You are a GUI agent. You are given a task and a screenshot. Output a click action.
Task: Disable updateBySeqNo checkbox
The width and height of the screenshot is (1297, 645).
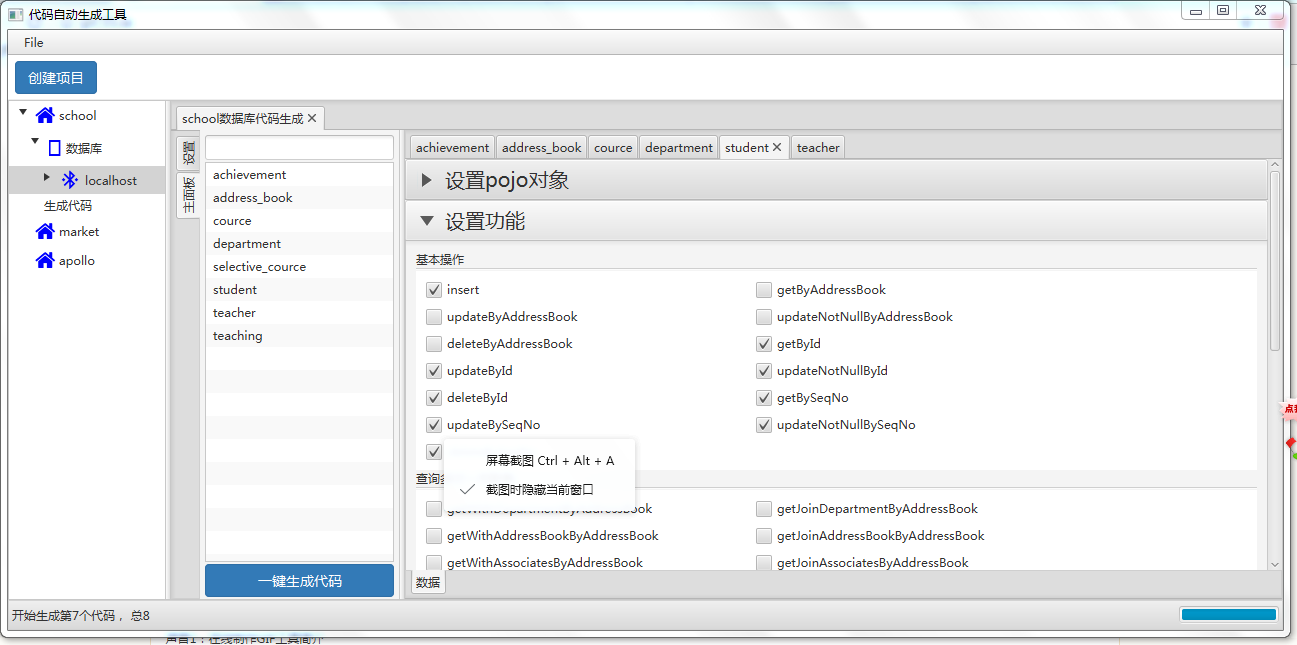click(434, 425)
